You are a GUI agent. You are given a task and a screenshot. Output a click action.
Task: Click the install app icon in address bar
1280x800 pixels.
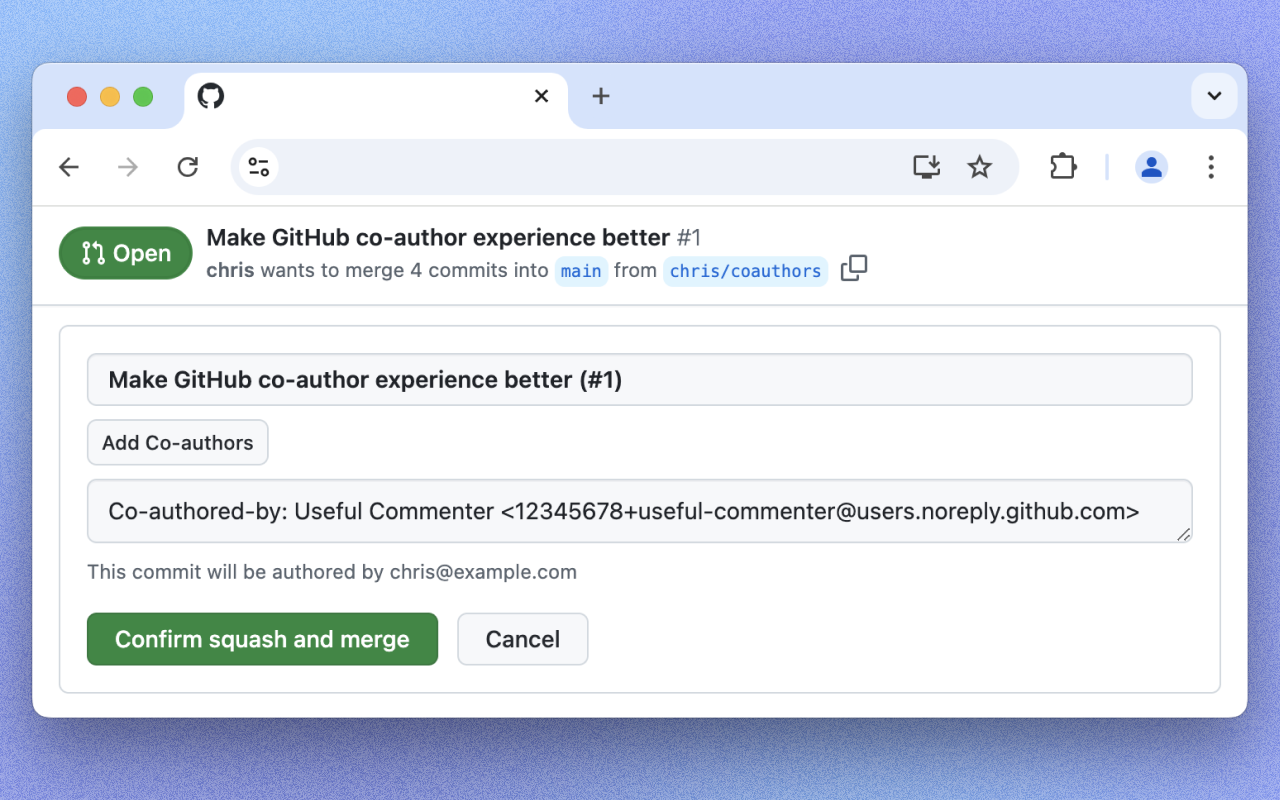point(927,167)
